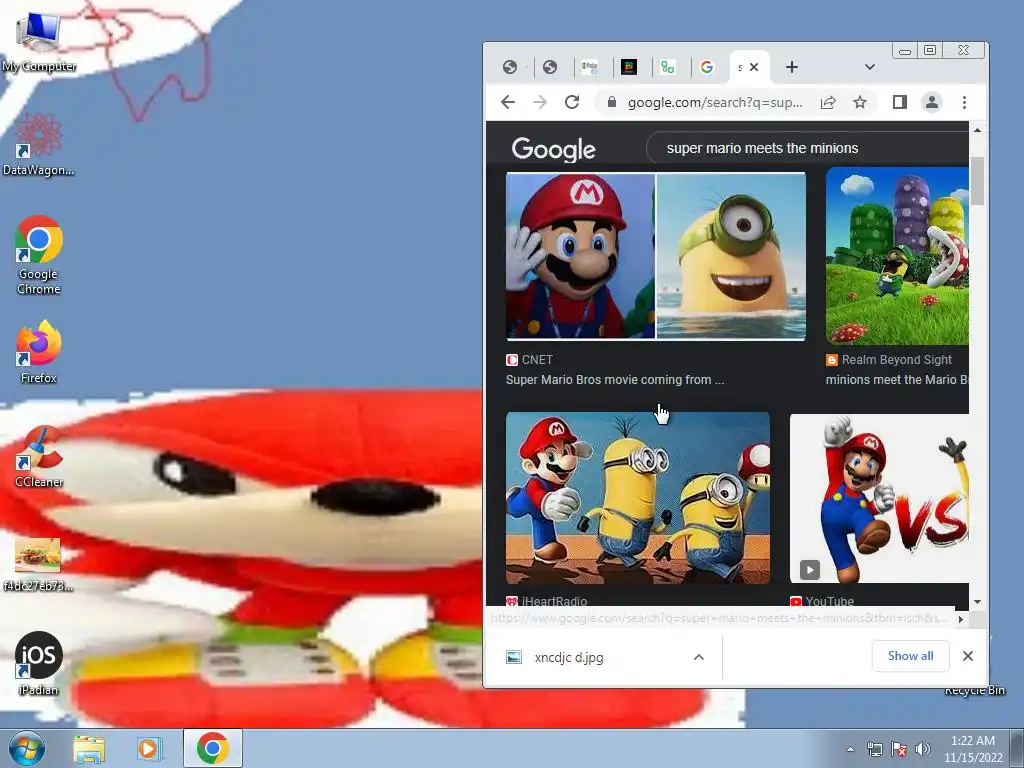Switch to the Google favicon tab

click(x=707, y=67)
